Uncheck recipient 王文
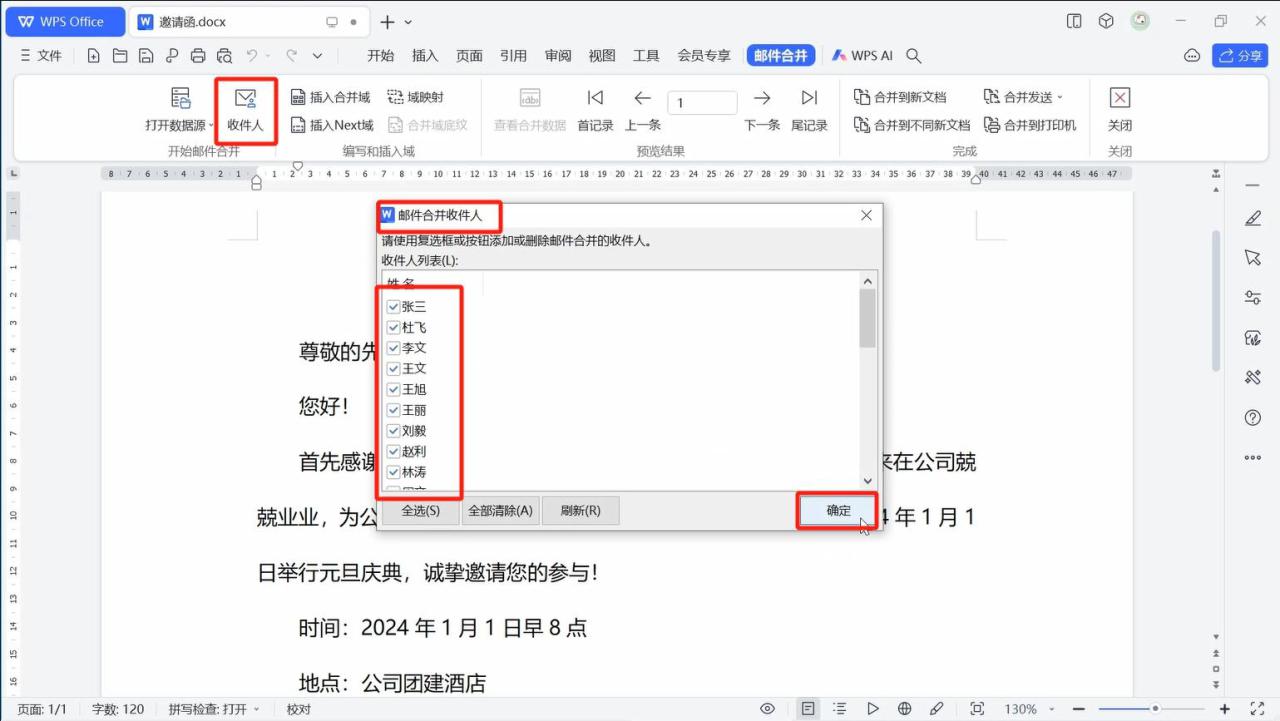The height and width of the screenshot is (721, 1280). 393,368
